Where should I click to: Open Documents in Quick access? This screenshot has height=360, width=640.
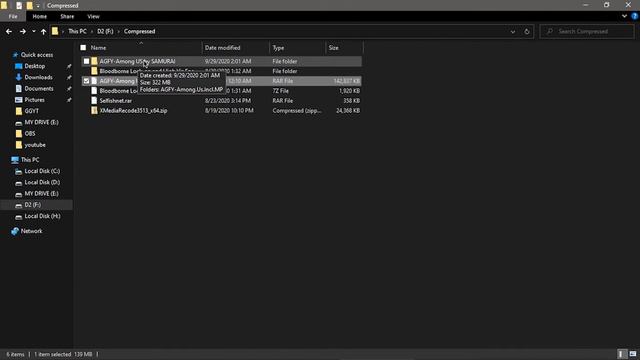pos(39,89)
